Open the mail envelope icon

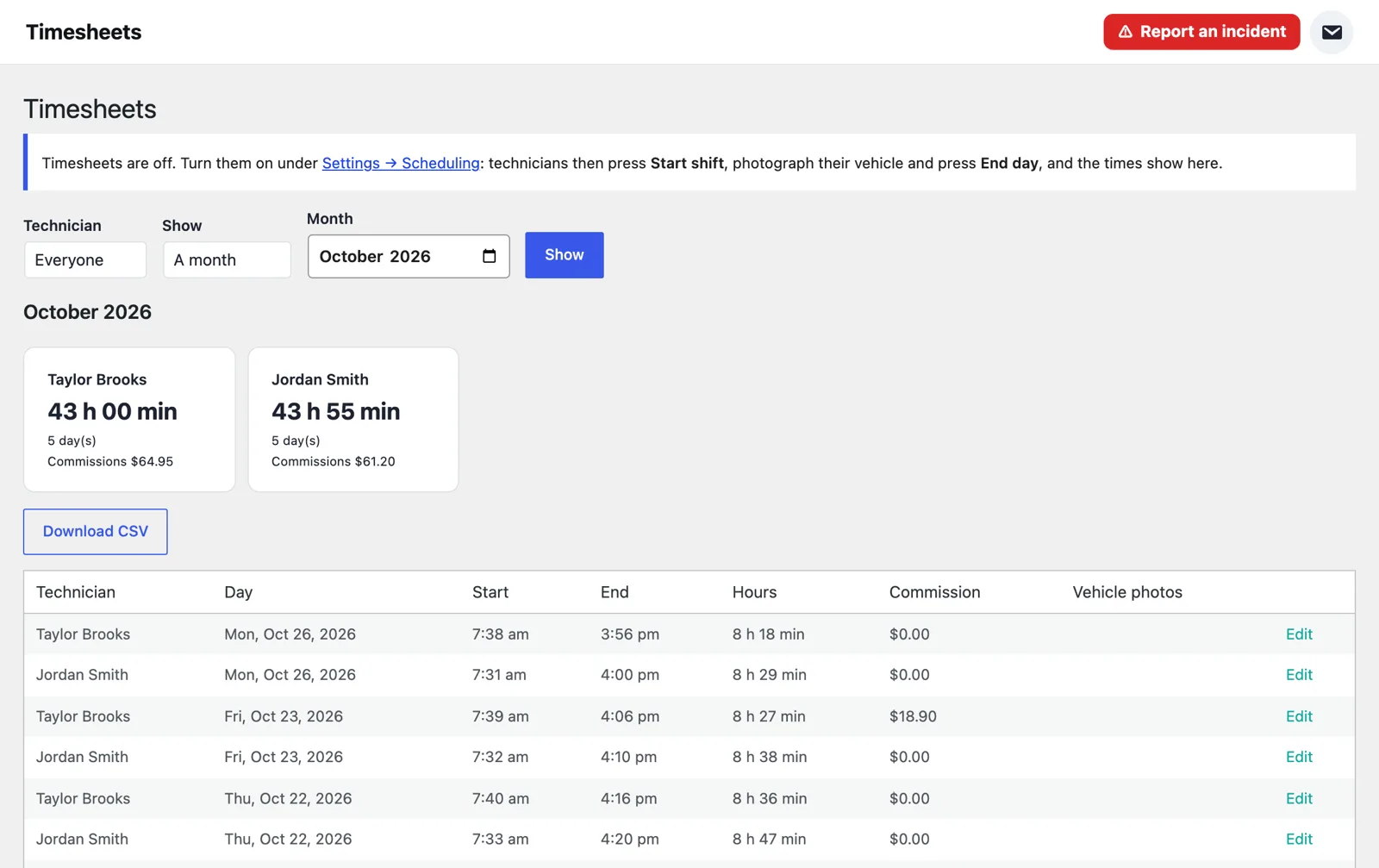pyautogui.click(x=1332, y=32)
